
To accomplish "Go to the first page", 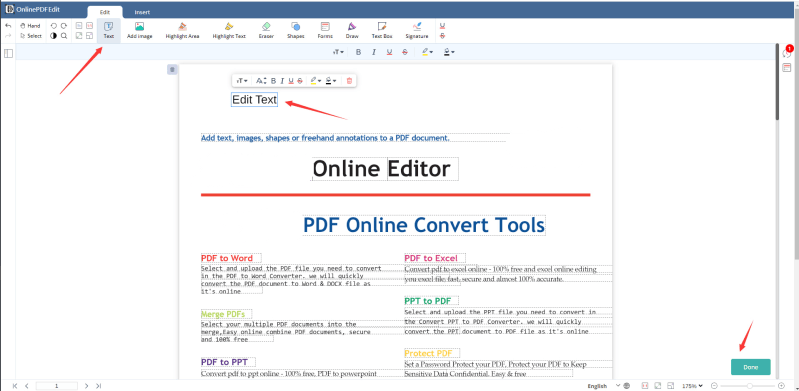I will pos(15,386).
